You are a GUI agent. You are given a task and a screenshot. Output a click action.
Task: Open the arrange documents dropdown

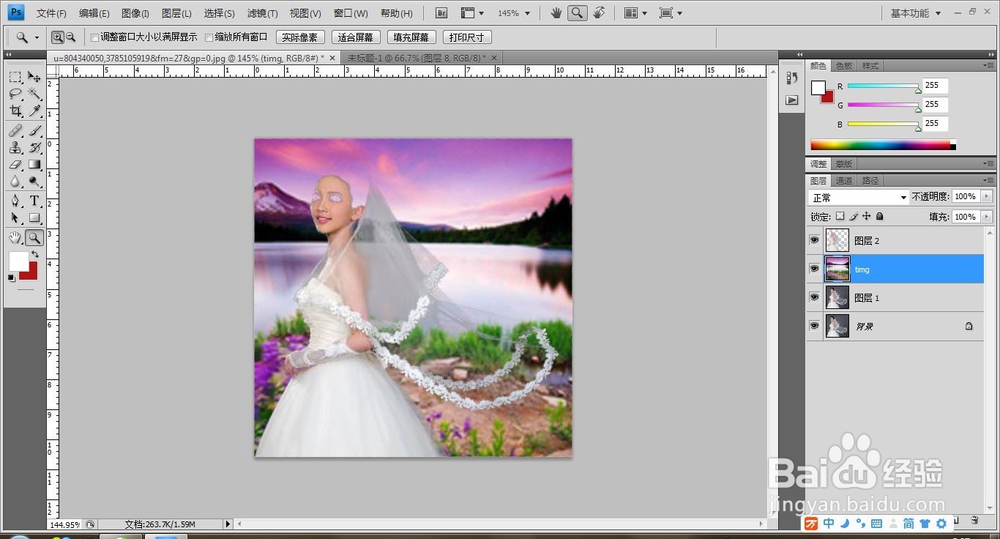(x=635, y=13)
